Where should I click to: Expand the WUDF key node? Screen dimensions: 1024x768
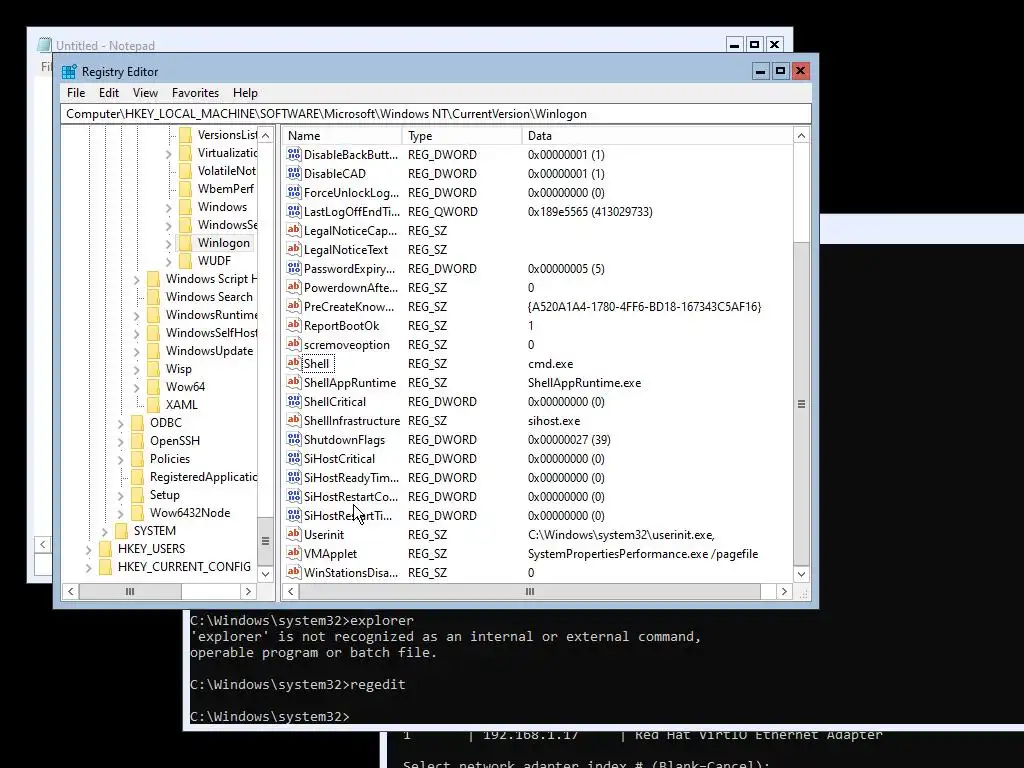(168, 262)
